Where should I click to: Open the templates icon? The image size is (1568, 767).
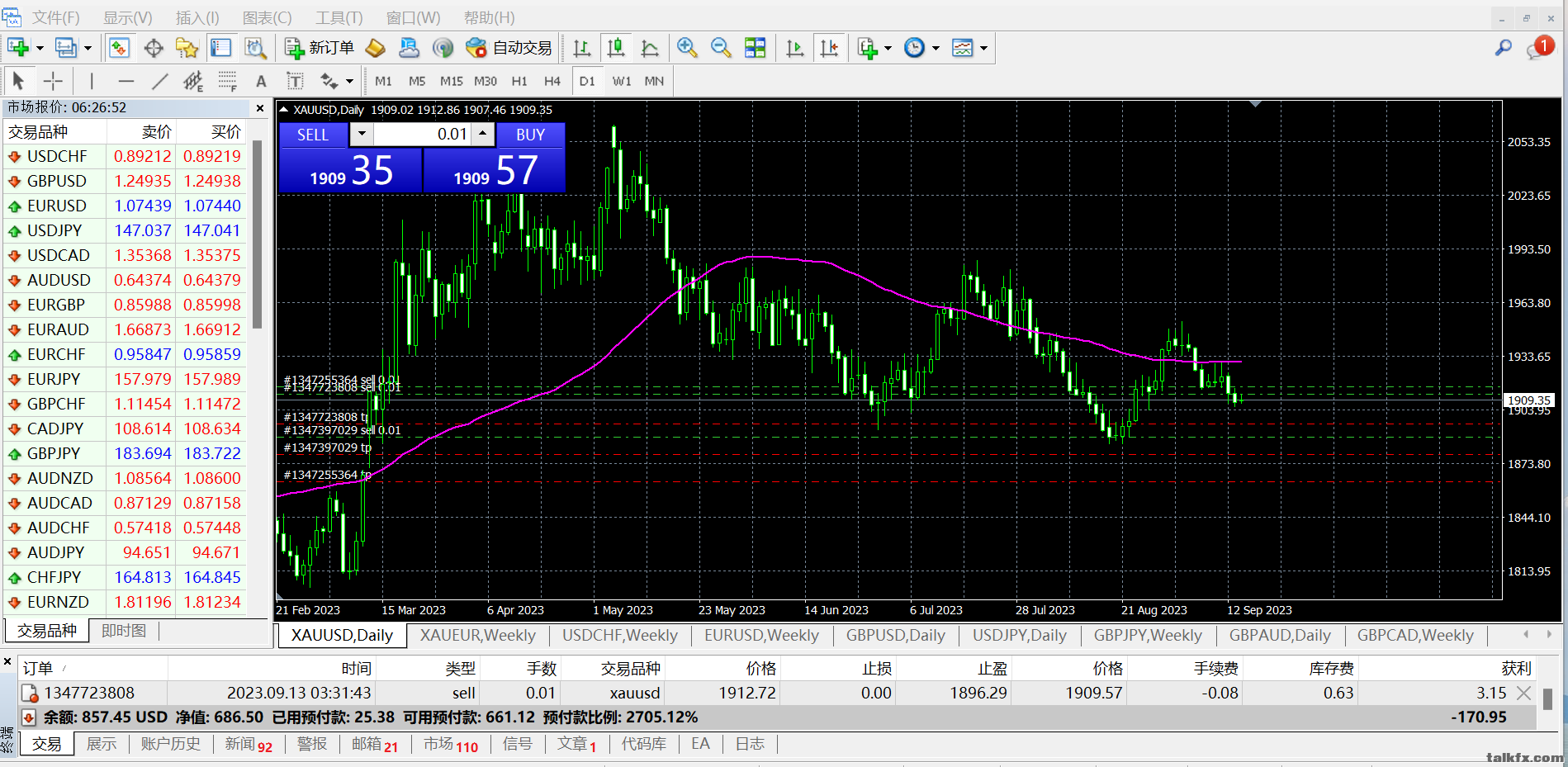pyautogui.click(x=962, y=48)
